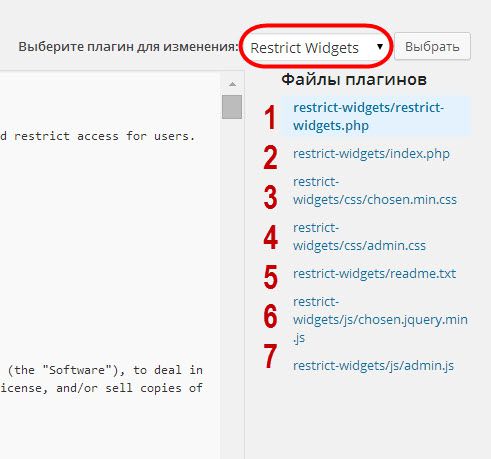Open restrict-widgets/index.php file
Image resolution: width=491 pixels, height=459 pixels.
371,154
